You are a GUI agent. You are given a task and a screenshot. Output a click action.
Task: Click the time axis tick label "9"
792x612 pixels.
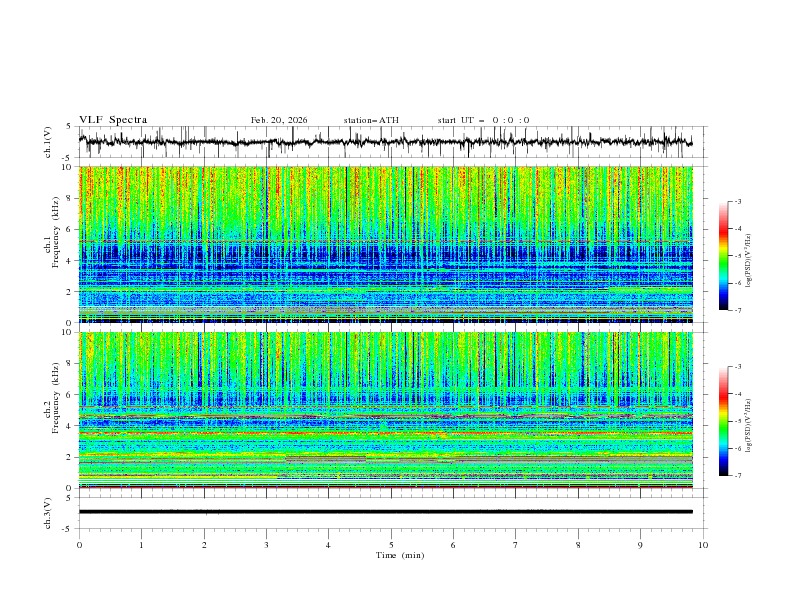click(x=640, y=545)
